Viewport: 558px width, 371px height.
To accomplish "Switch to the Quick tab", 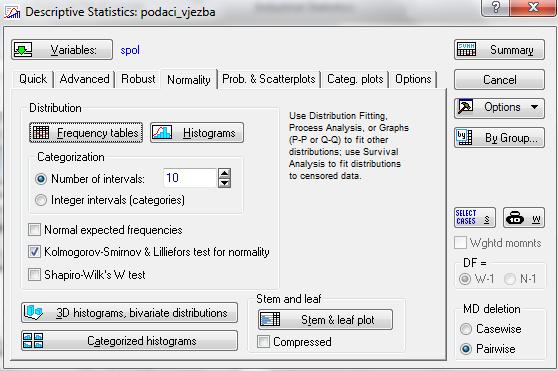I will [x=33, y=79].
